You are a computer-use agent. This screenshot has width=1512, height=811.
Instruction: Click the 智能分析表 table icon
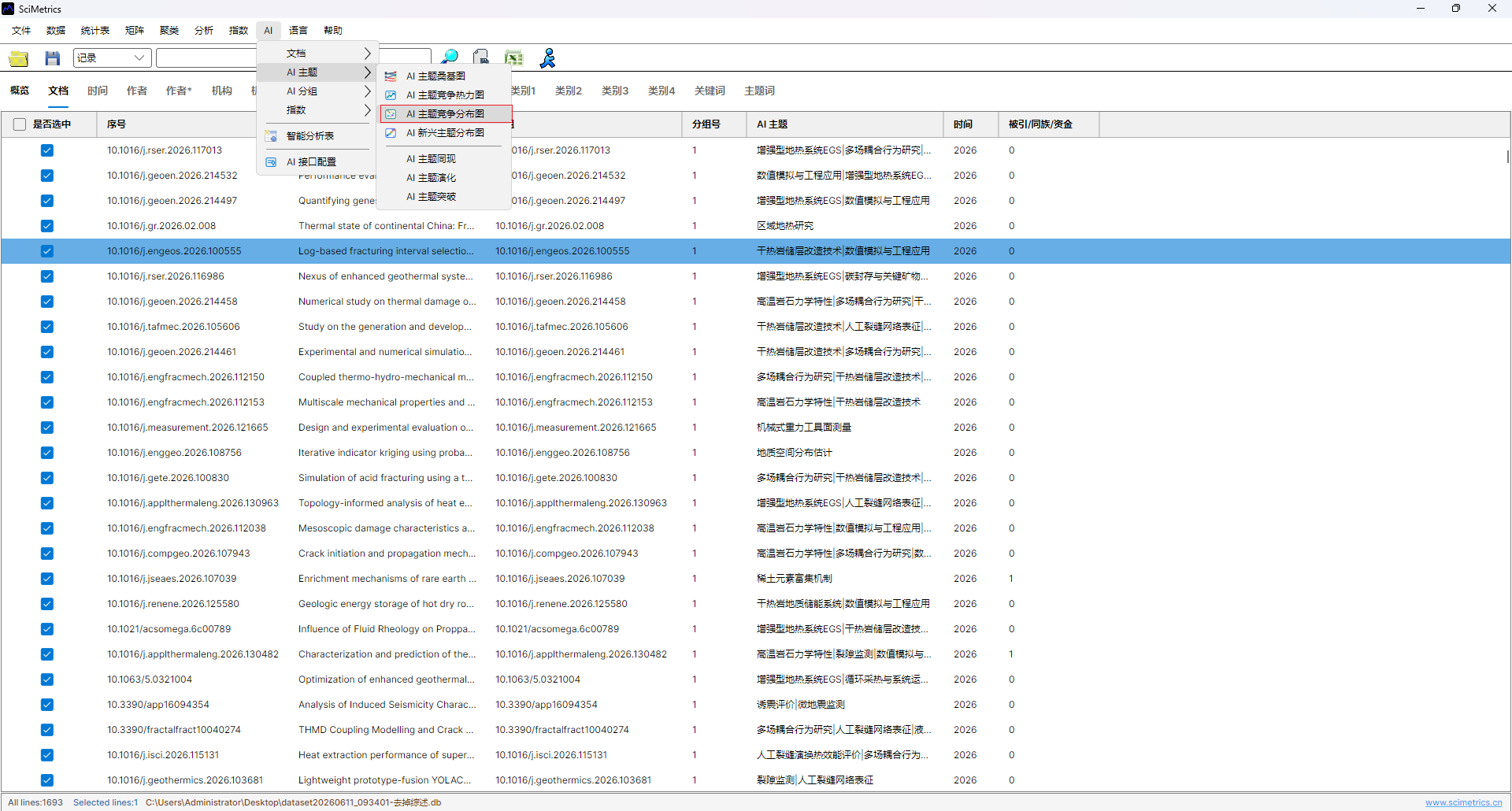coord(271,136)
